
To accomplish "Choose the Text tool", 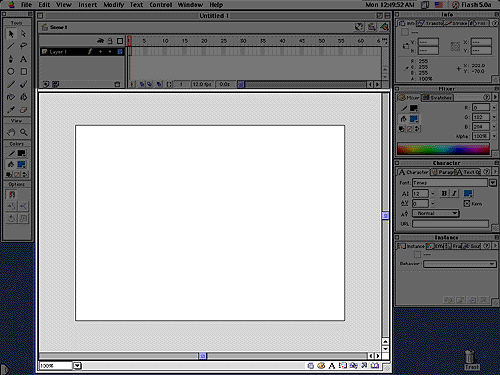I will [23, 59].
